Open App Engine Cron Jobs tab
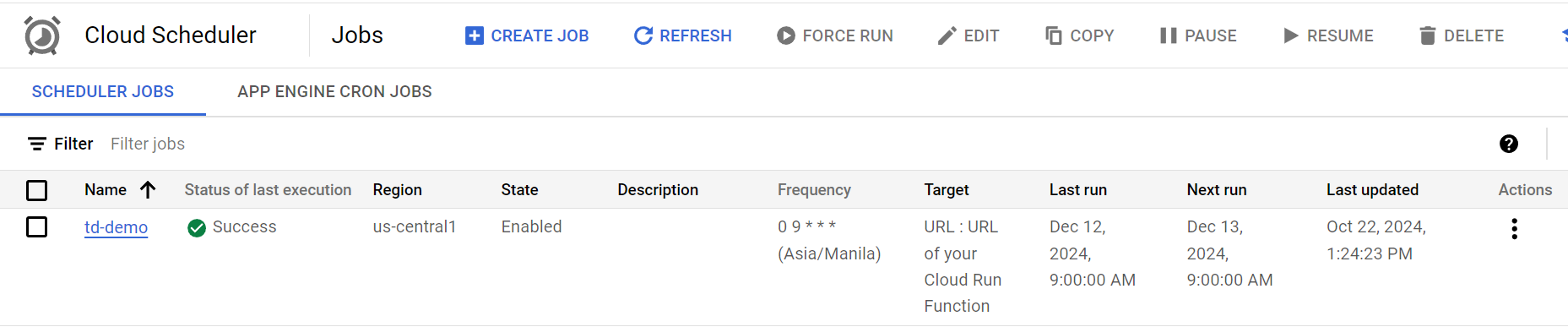Viewport: 1568px width, 327px height. (334, 91)
